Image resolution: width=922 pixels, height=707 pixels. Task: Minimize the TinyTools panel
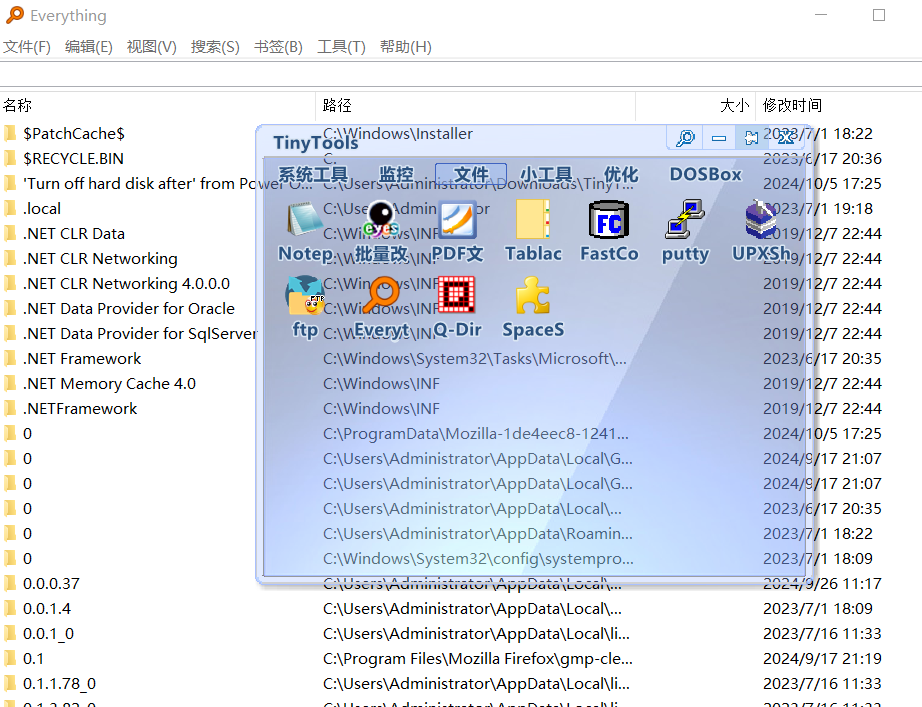[x=719, y=138]
